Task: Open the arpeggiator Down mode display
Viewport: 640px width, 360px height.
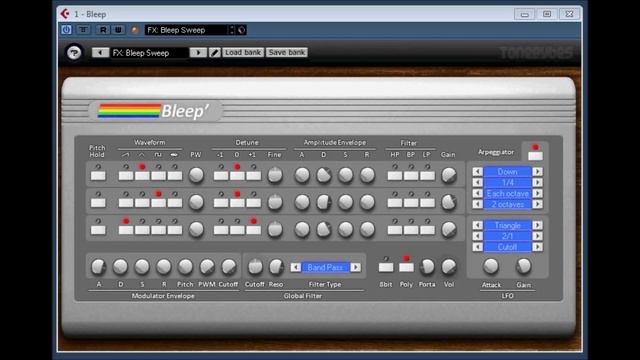Action: [x=507, y=171]
